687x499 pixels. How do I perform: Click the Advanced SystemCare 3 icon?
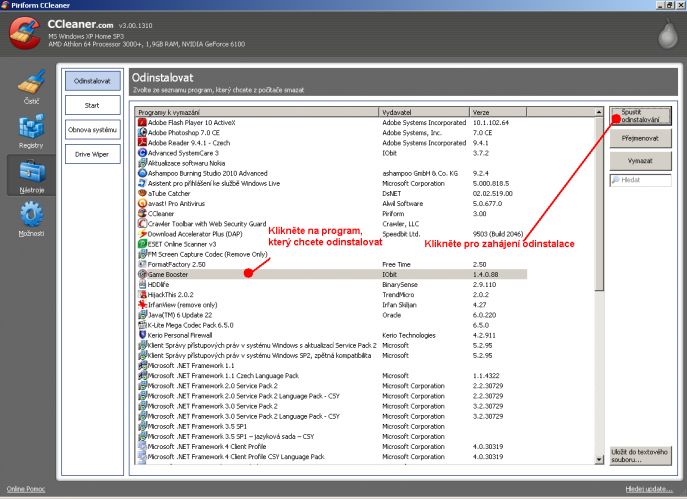pyautogui.click(x=142, y=152)
